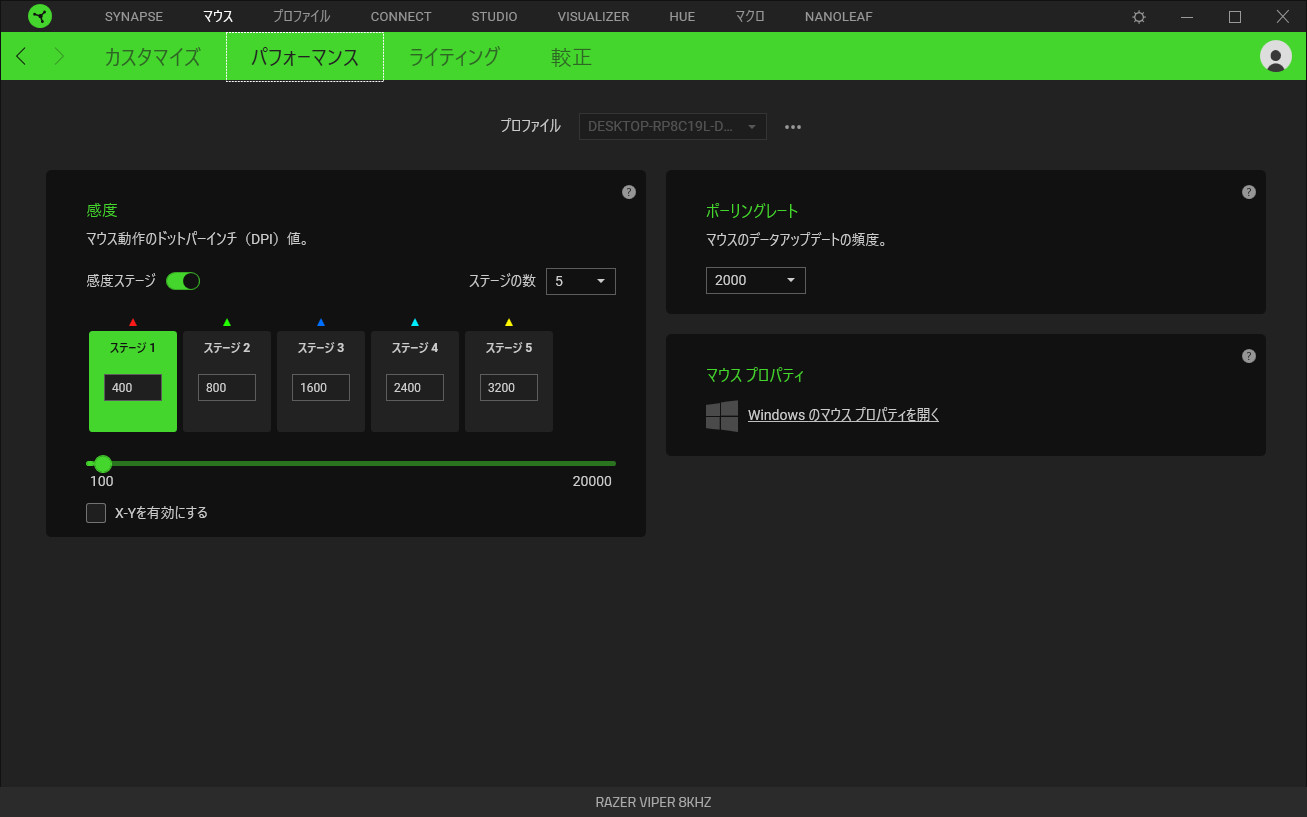Show help for the マウス プロパティ panel
This screenshot has width=1307, height=817.
pyautogui.click(x=1249, y=356)
